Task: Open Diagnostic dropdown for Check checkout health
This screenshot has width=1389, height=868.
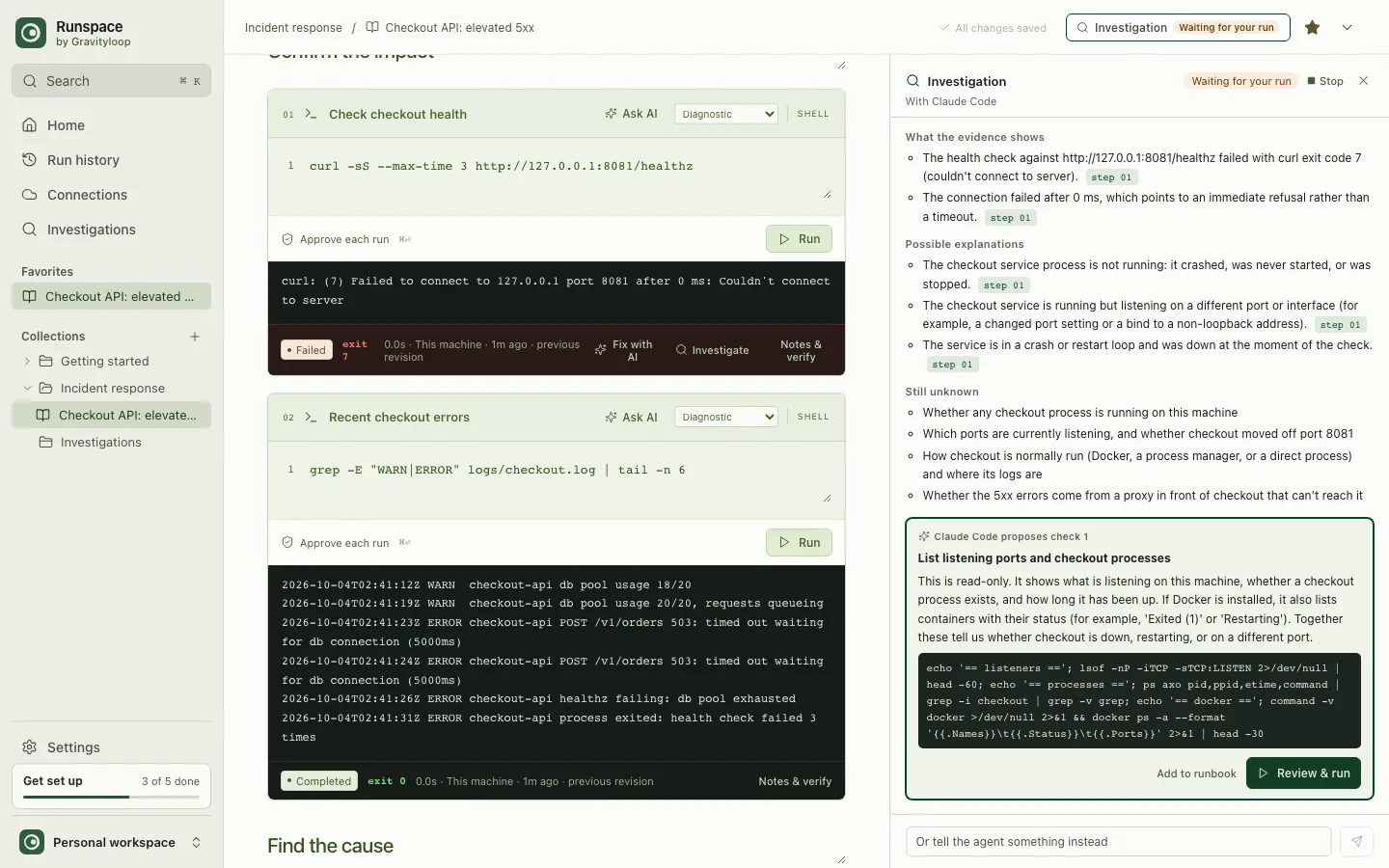Action: 726,114
